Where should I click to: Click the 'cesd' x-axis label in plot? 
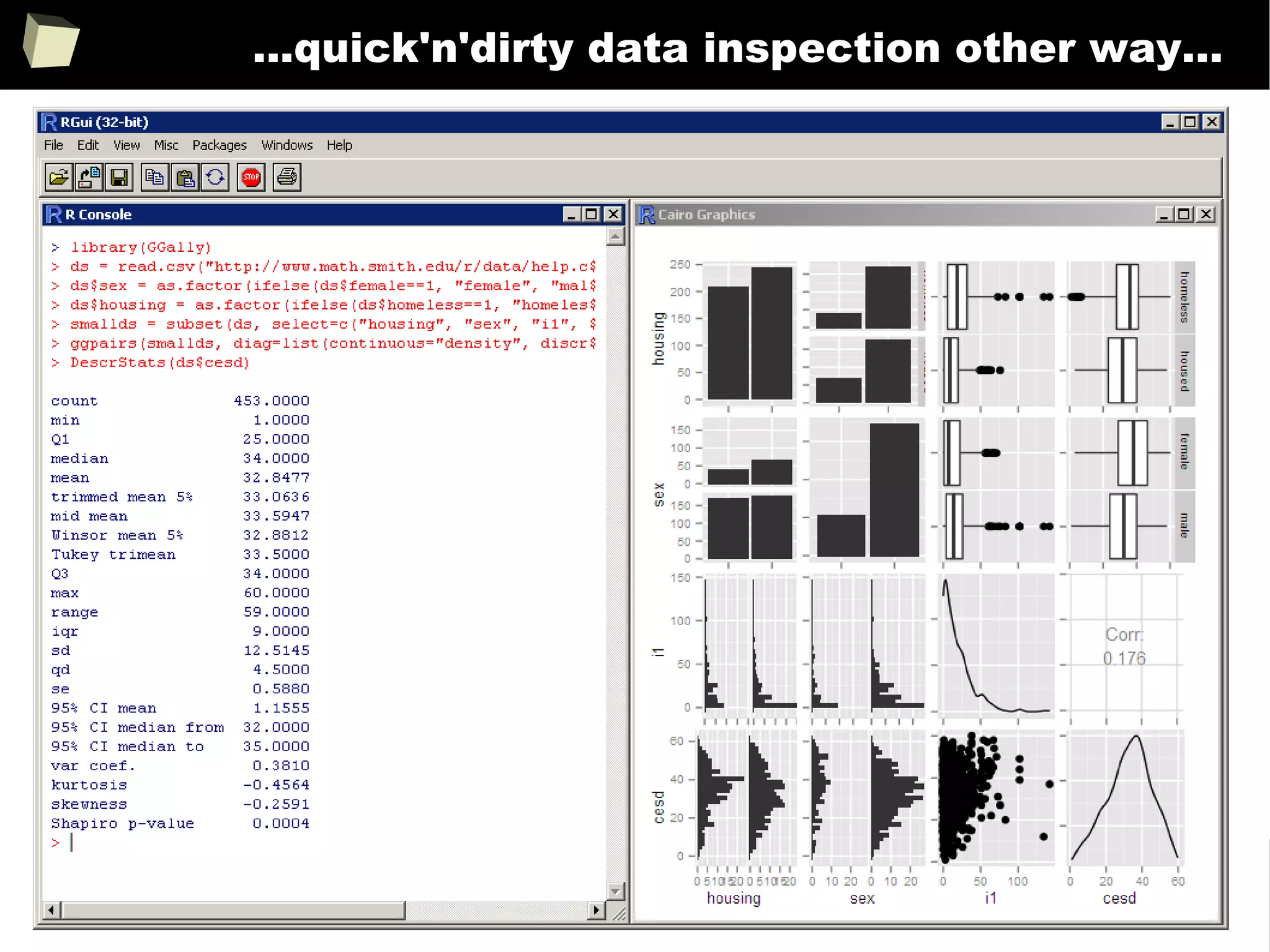[x=1119, y=899]
